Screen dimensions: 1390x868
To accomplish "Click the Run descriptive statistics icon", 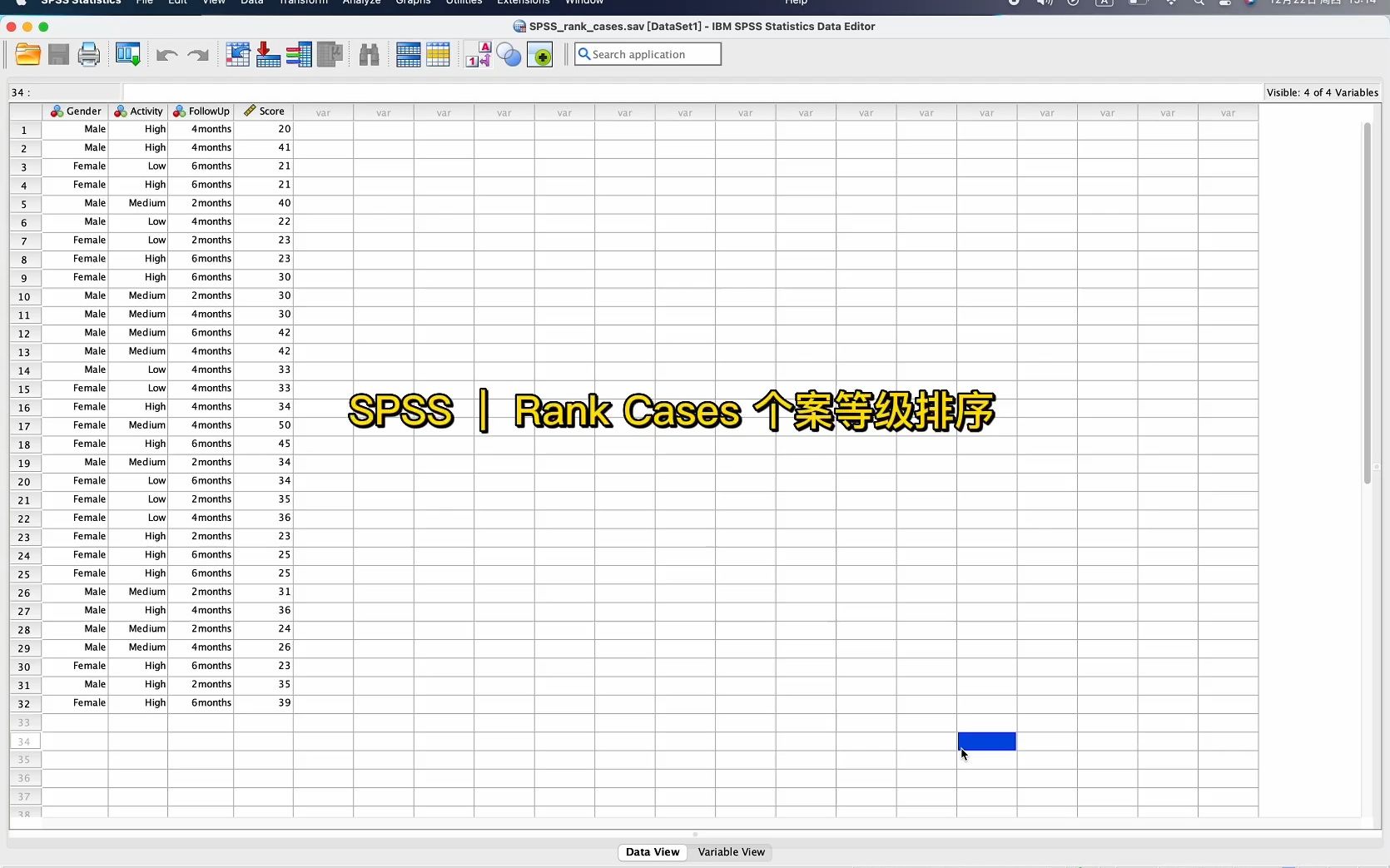I will pyautogui.click(x=330, y=55).
